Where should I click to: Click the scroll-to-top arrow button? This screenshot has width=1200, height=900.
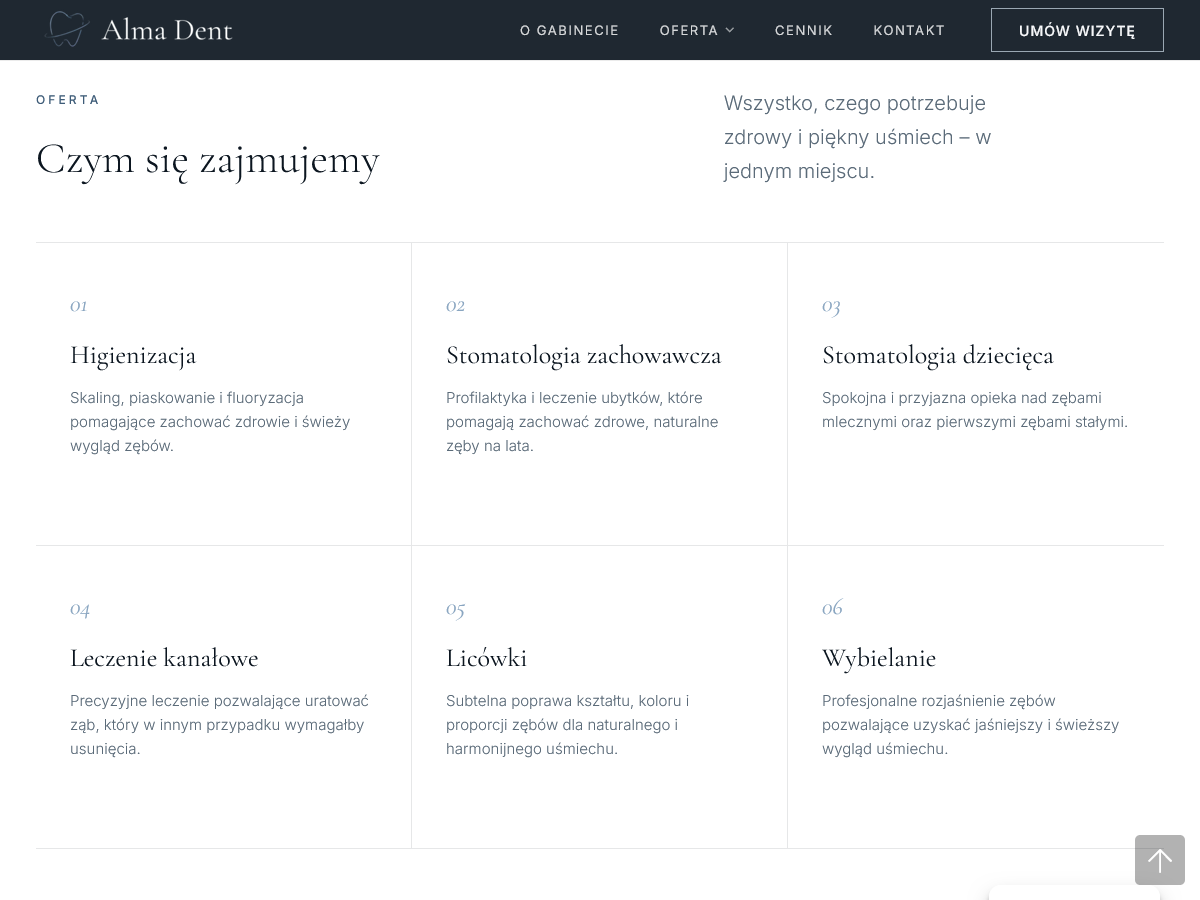tap(1160, 860)
